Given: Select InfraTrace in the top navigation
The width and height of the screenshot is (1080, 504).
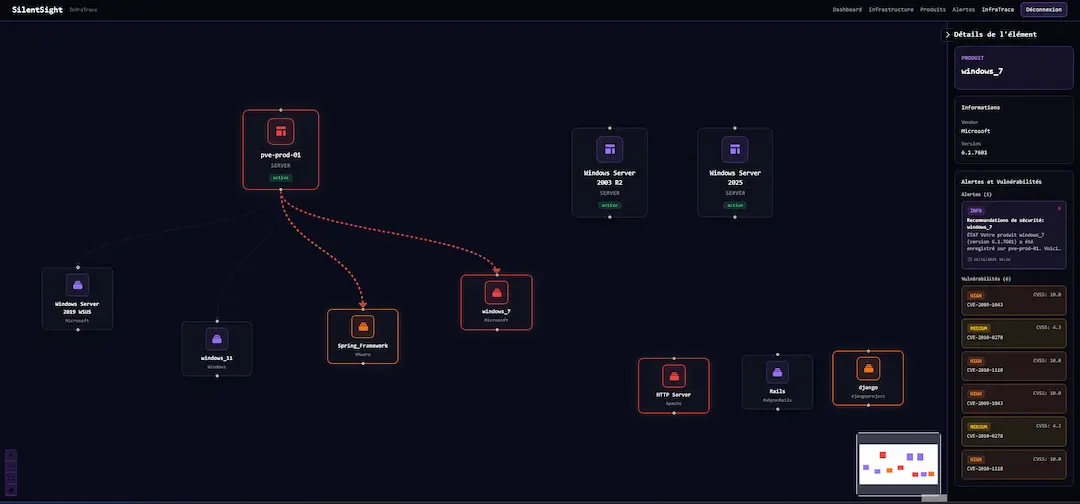Looking at the screenshot, I should click(x=998, y=10).
